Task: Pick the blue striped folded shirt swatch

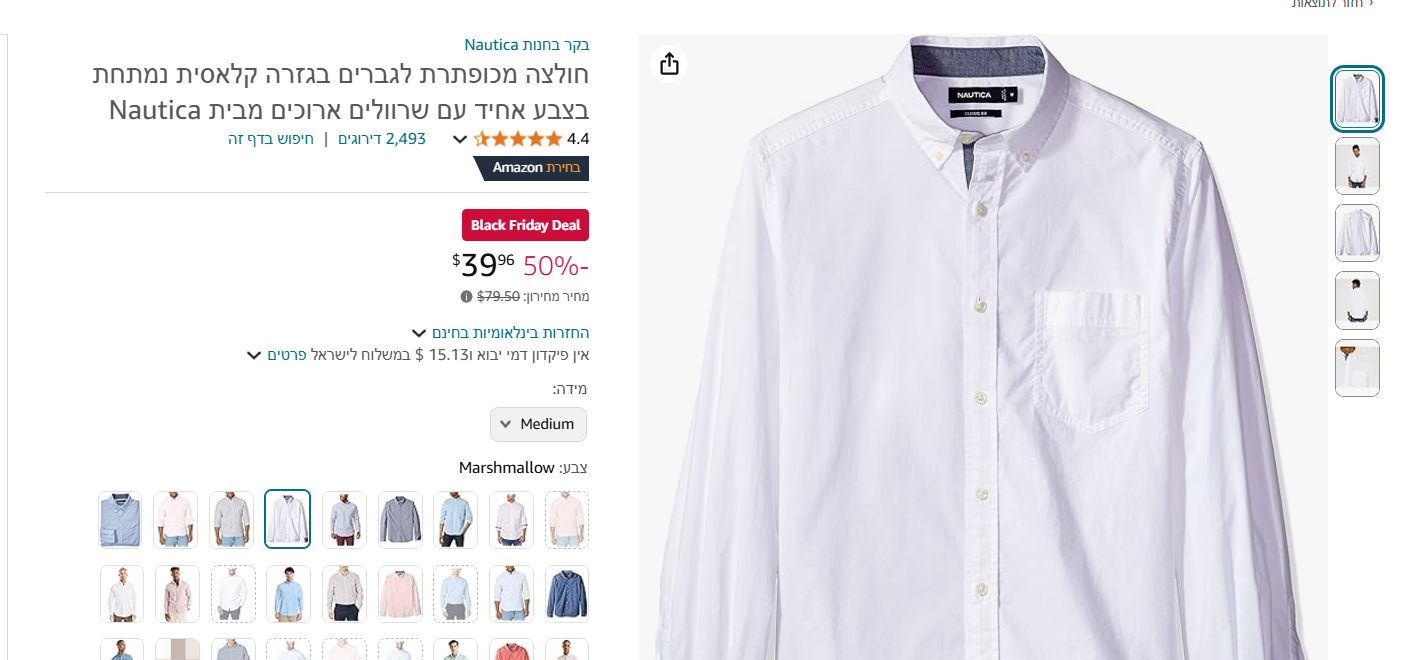Action: coord(120,519)
